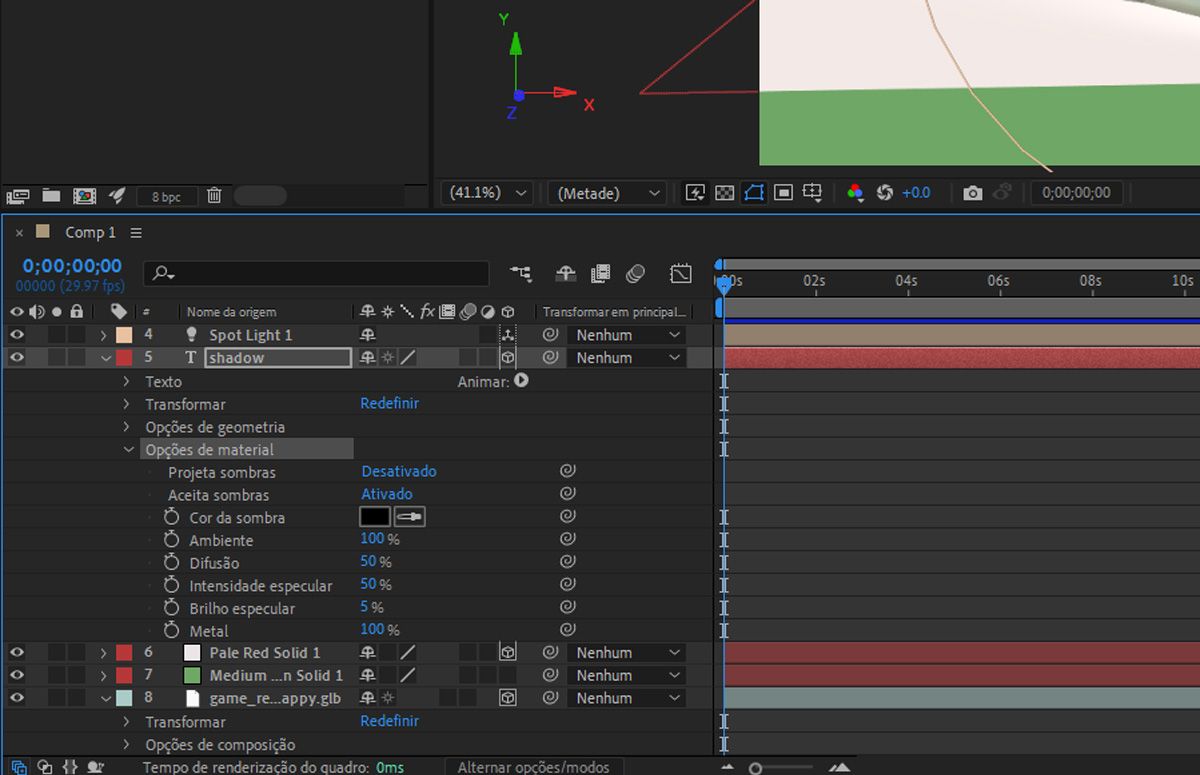Click Redefinir next to shadow layer's Transformar
This screenshot has height=775, width=1200.
[389, 404]
